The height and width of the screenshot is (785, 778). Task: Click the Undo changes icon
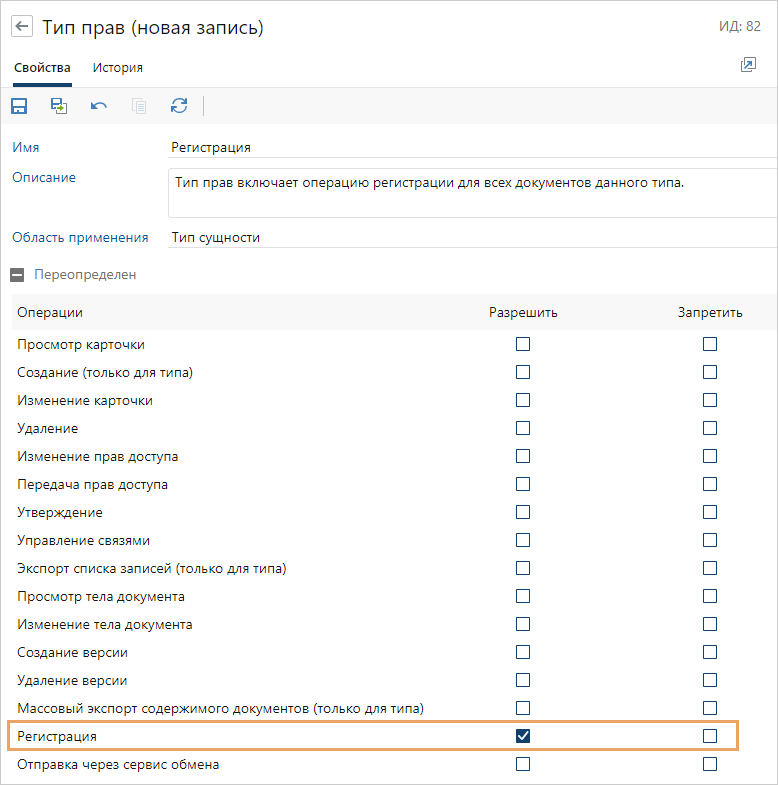click(x=99, y=106)
